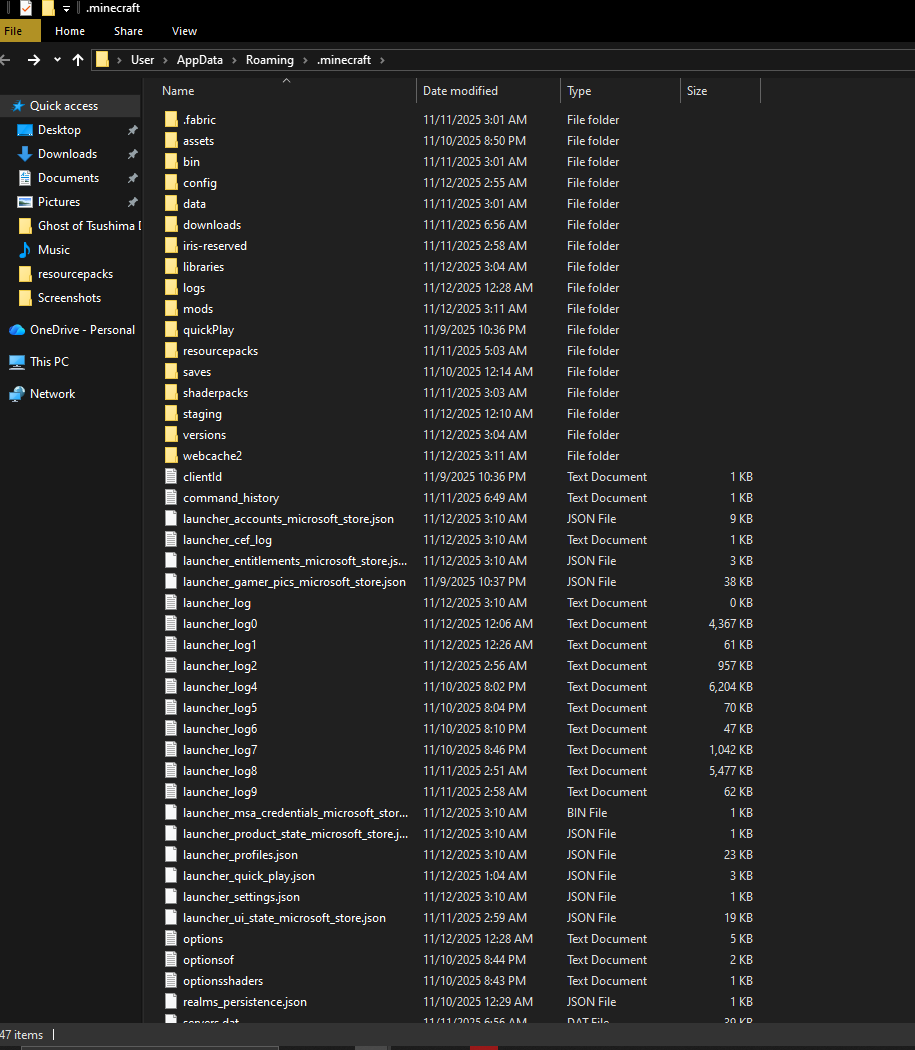Expand chevron after User breadcrumb
The height and width of the screenshot is (1050, 915).
pos(165,60)
